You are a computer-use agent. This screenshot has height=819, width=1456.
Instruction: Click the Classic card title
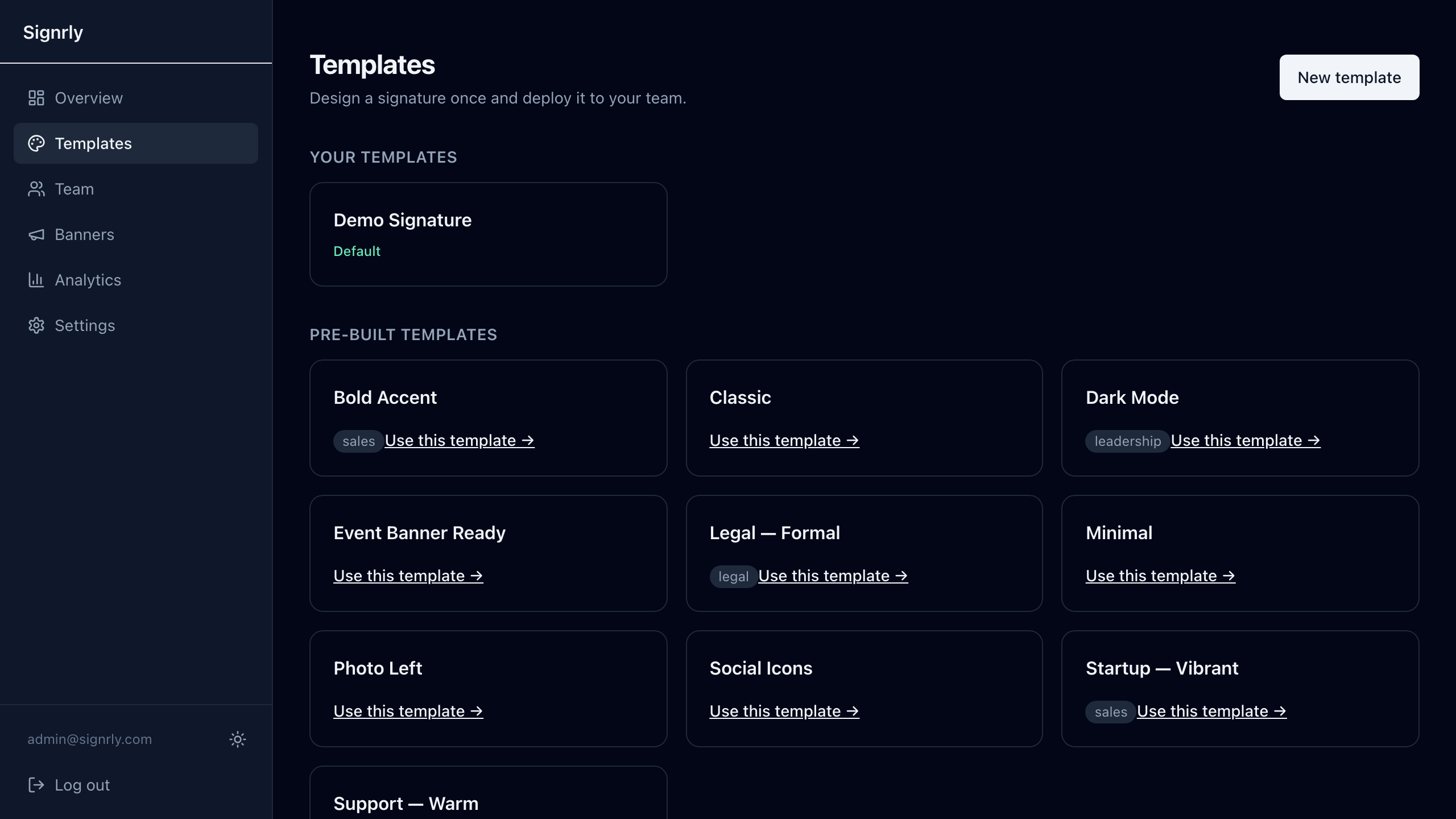click(x=740, y=398)
